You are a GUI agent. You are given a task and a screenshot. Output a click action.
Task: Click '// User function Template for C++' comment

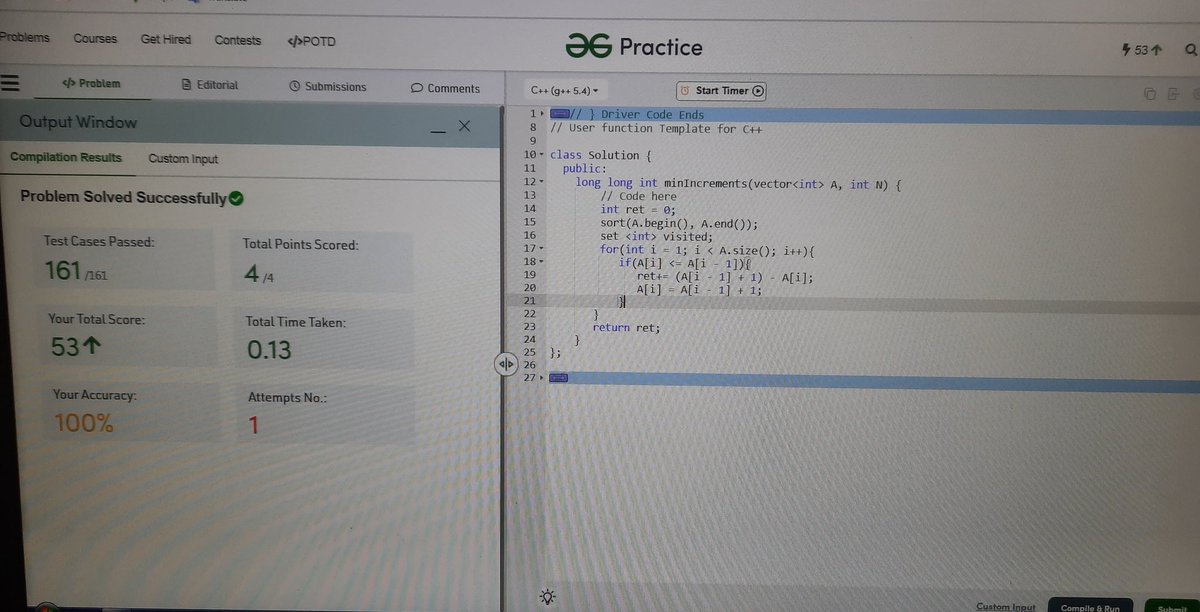tap(657, 128)
